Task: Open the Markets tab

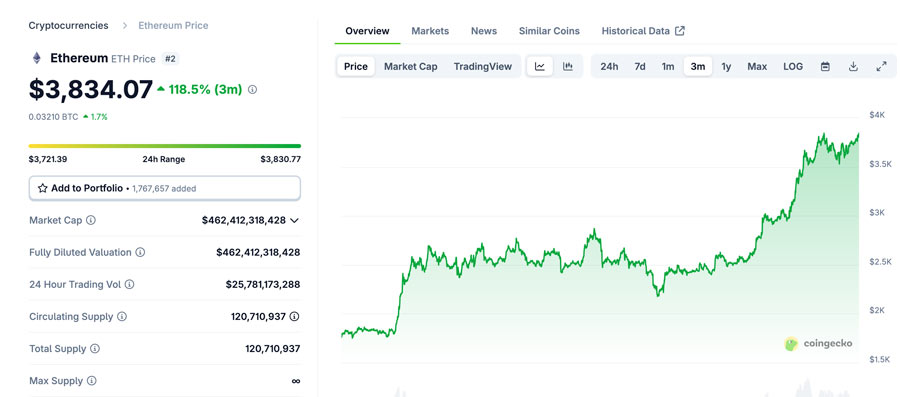Action: point(430,31)
